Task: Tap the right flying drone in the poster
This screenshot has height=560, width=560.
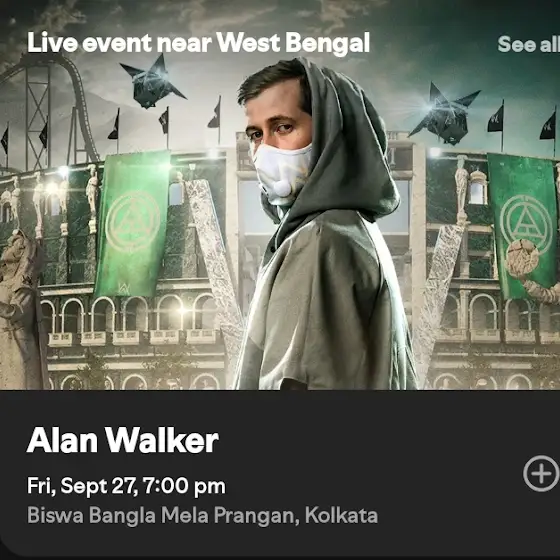Action: [x=445, y=113]
